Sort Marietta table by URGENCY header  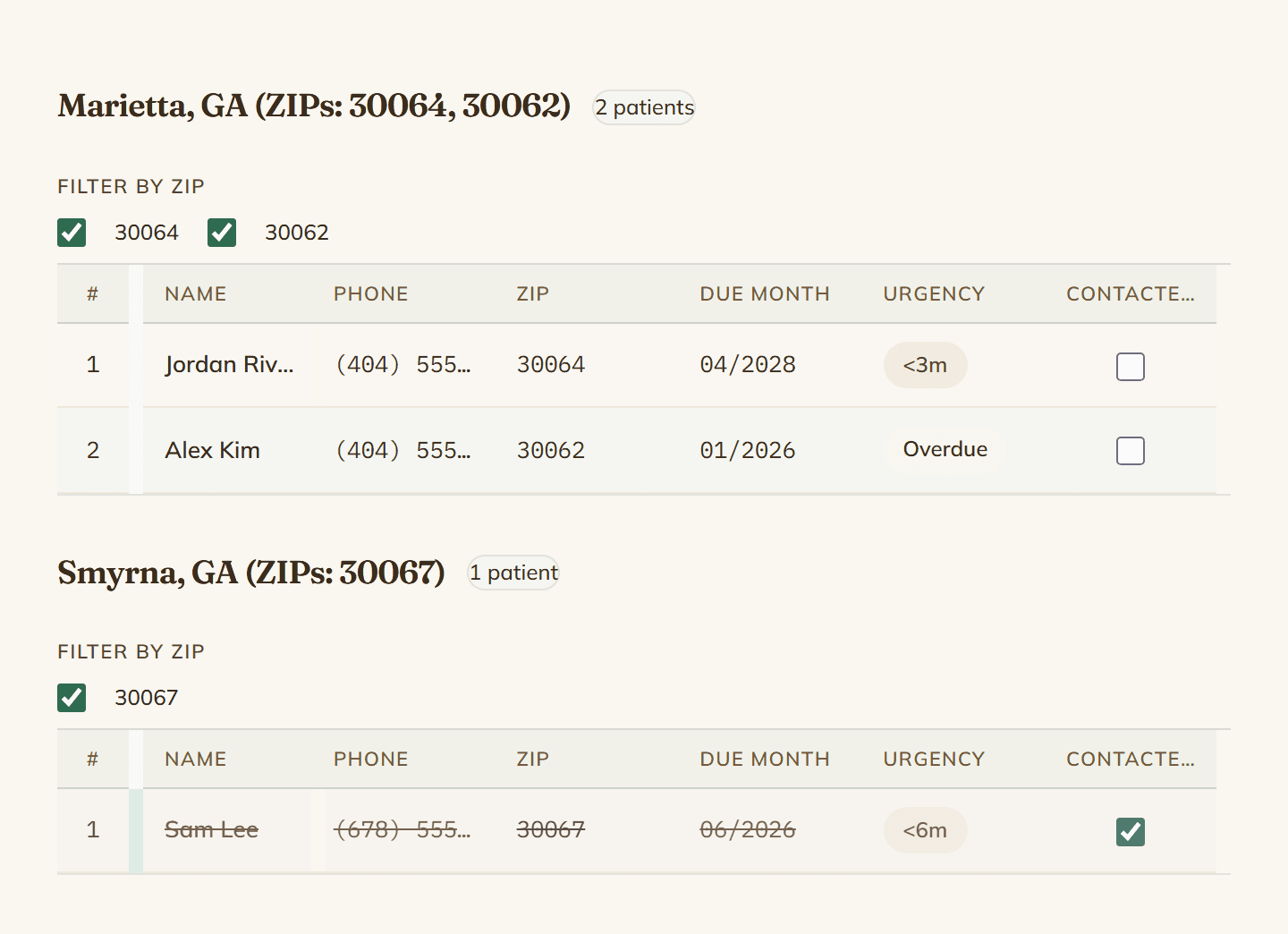tap(934, 294)
